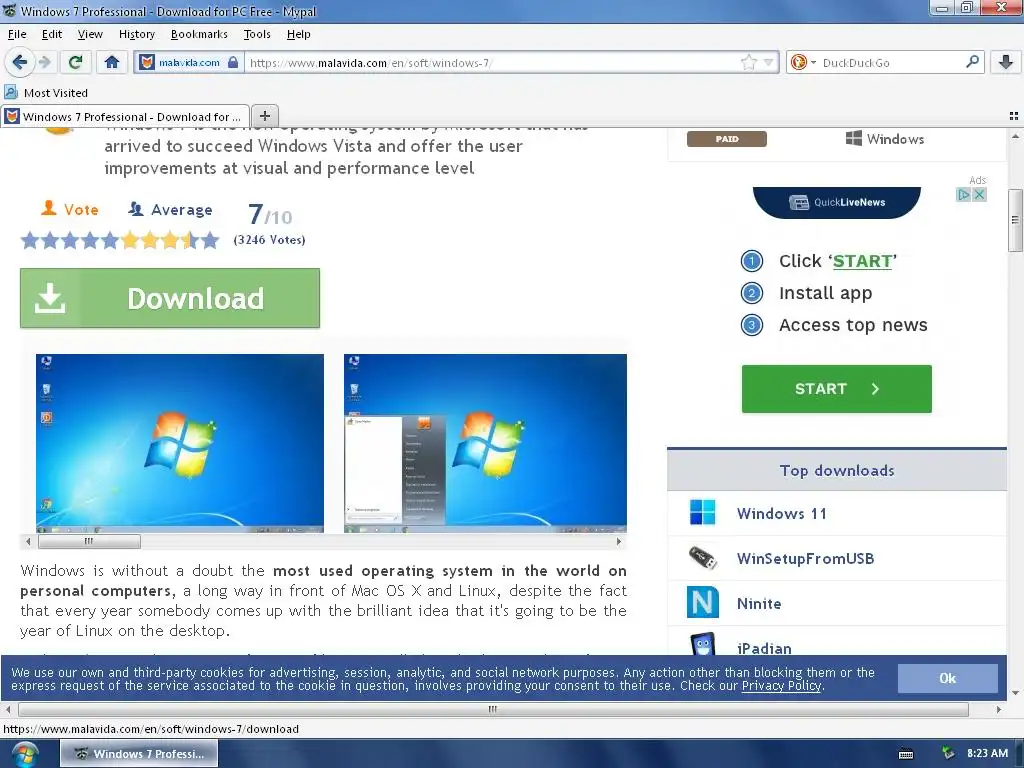Screen dimensions: 1024x768
Task: Click the AdChoices triangle icon
Action: (963, 195)
